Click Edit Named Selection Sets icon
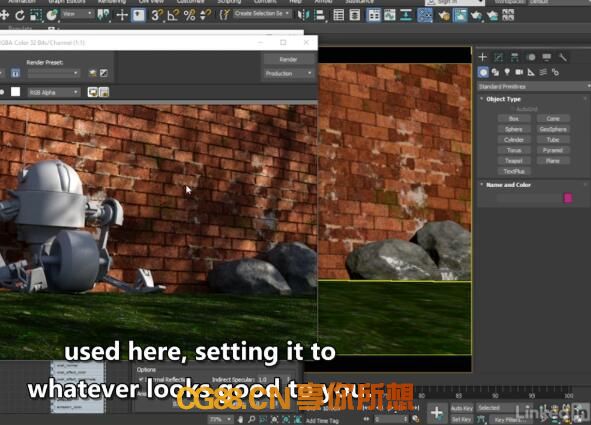This screenshot has height=425, width=591. (x=224, y=15)
